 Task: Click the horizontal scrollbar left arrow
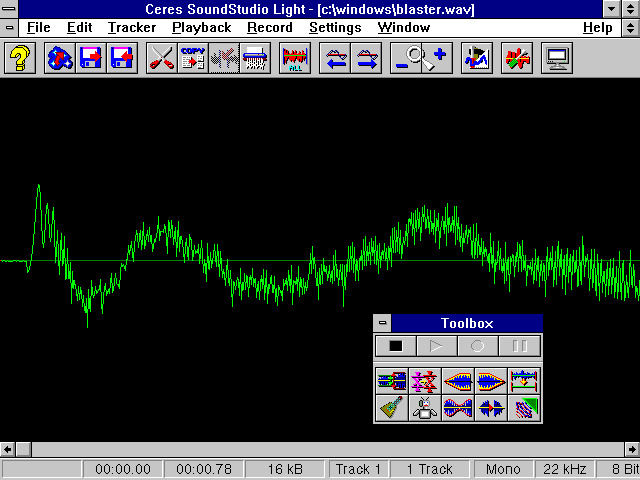coord(8,449)
